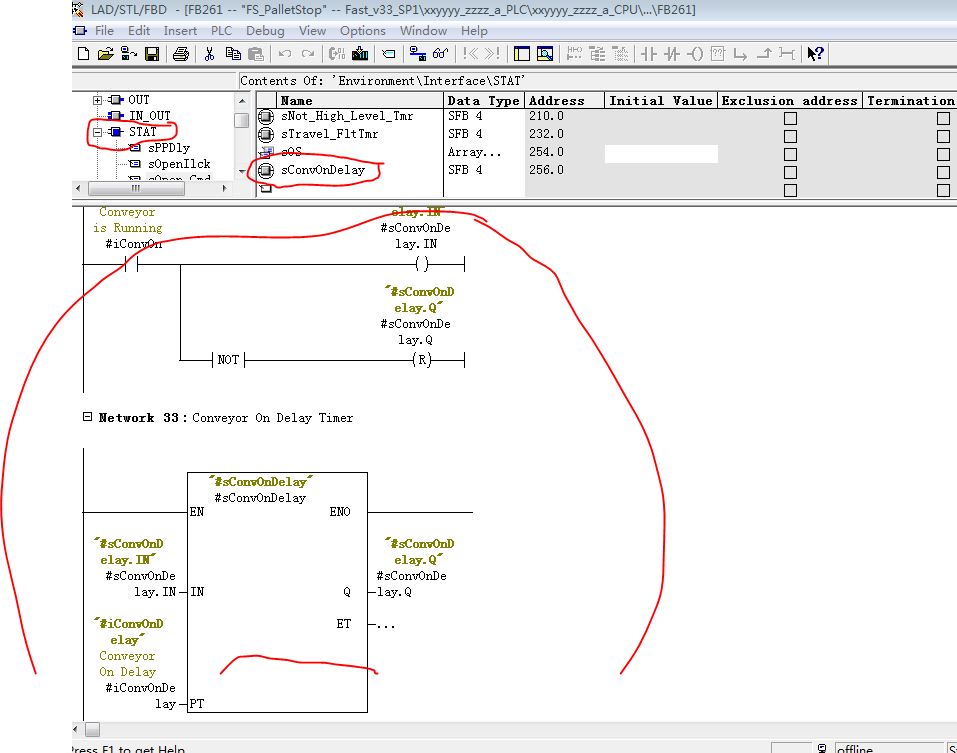The height and width of the screenshot is (753, 957).
Task: Select the sConvOnDelay variable row
Action: tap(323, 170)
